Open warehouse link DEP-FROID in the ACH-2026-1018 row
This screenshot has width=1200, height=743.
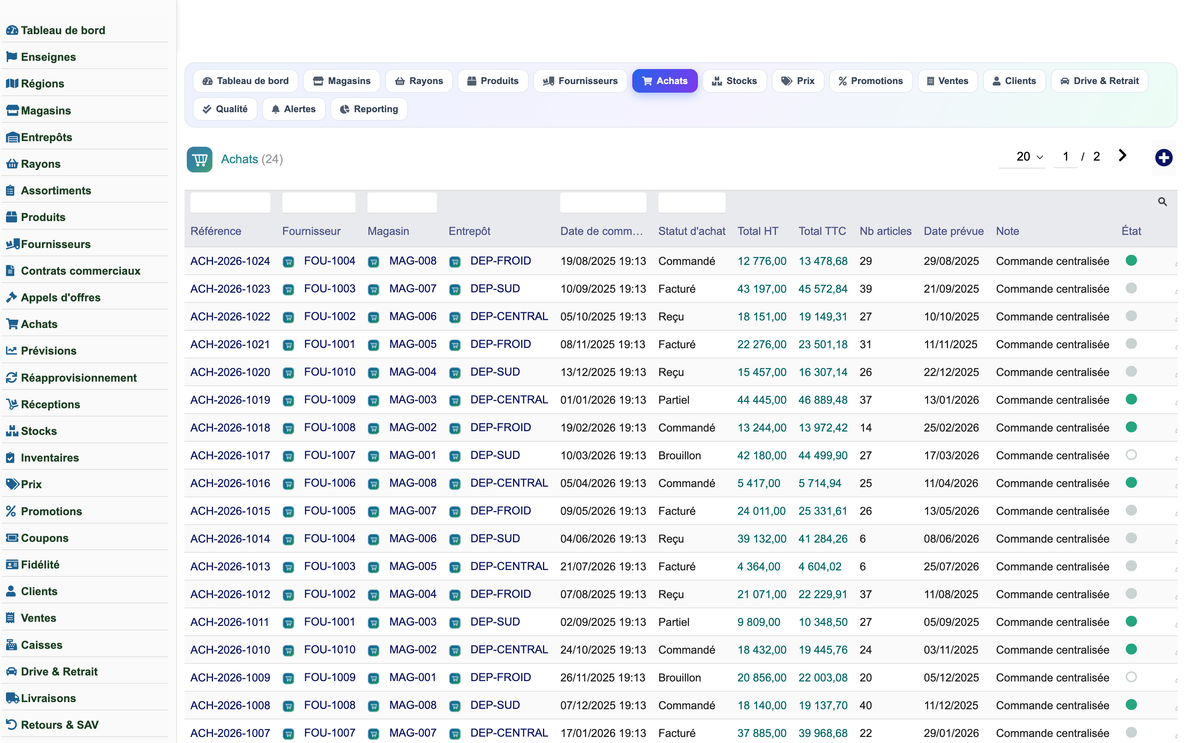[501, 428]
